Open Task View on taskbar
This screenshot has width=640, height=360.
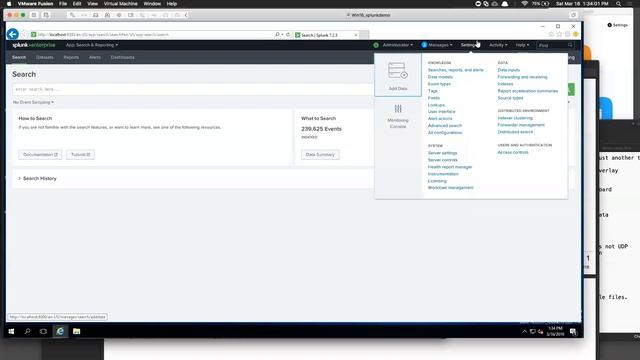[x=43, y=331]
